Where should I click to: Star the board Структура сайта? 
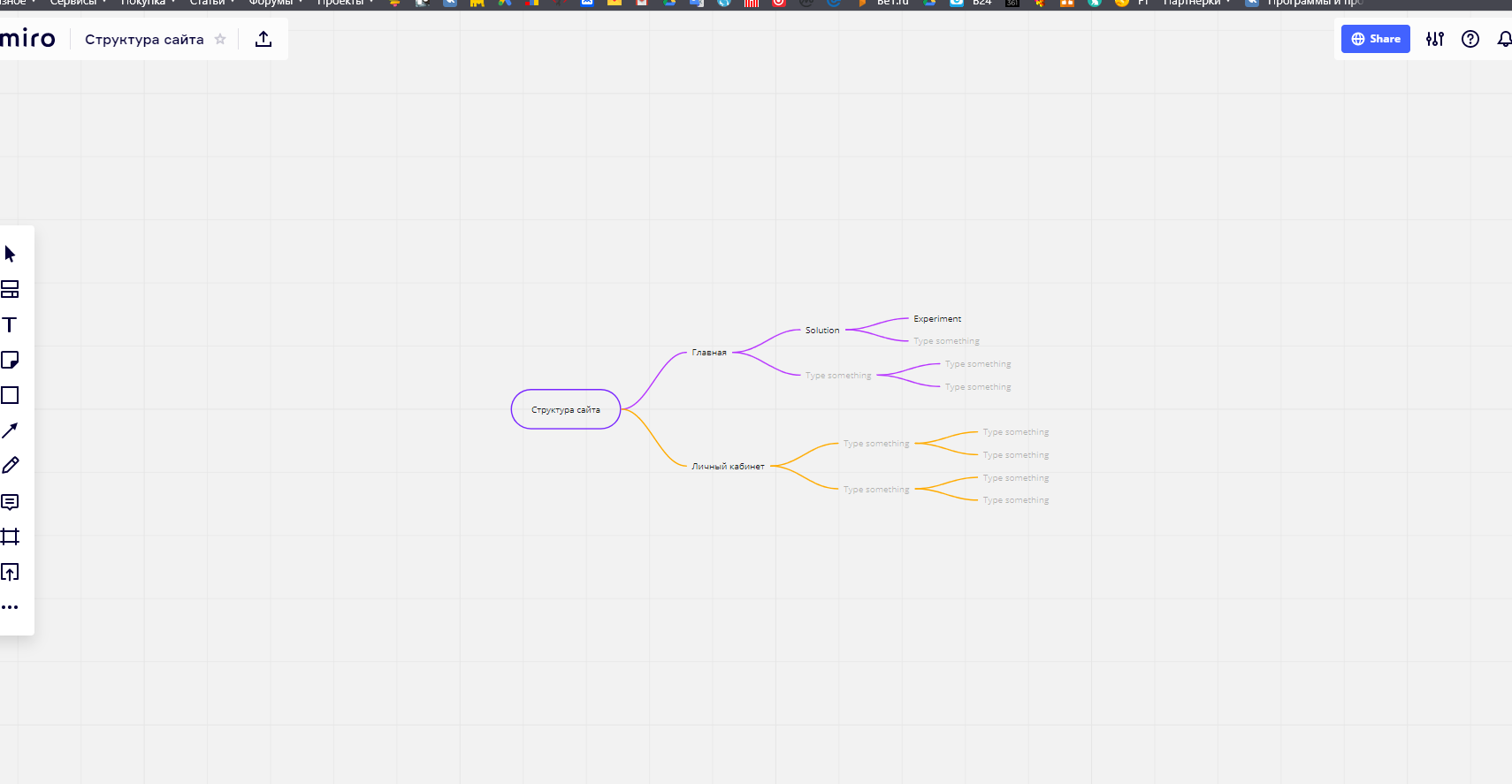(x=220, y=39)
